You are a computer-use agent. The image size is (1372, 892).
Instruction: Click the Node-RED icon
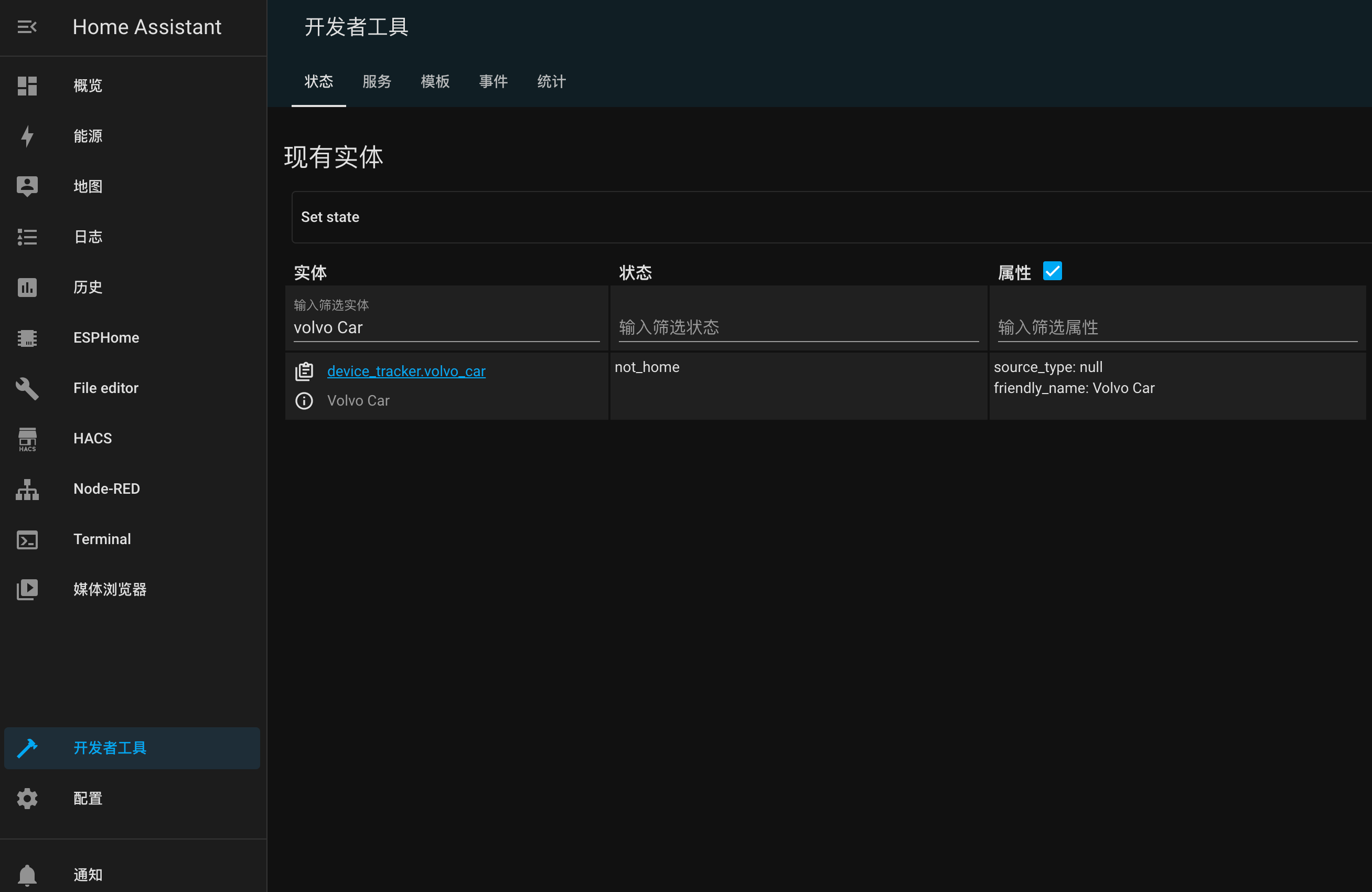[27, 488]
